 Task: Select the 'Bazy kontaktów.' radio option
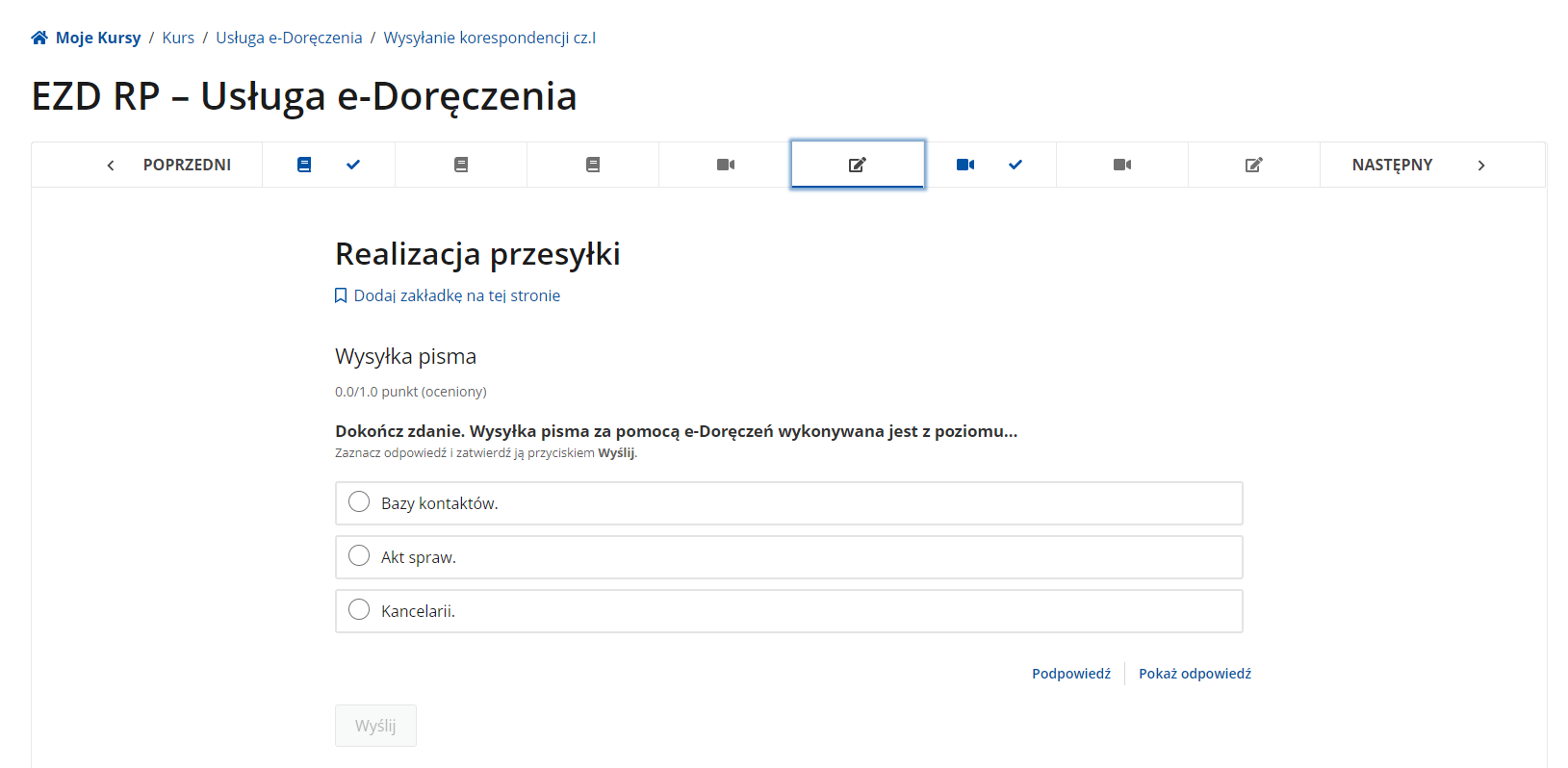[359, 502]
